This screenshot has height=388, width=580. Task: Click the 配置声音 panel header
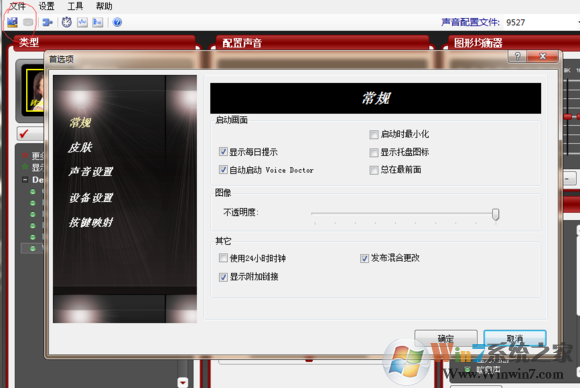(322, 43)
